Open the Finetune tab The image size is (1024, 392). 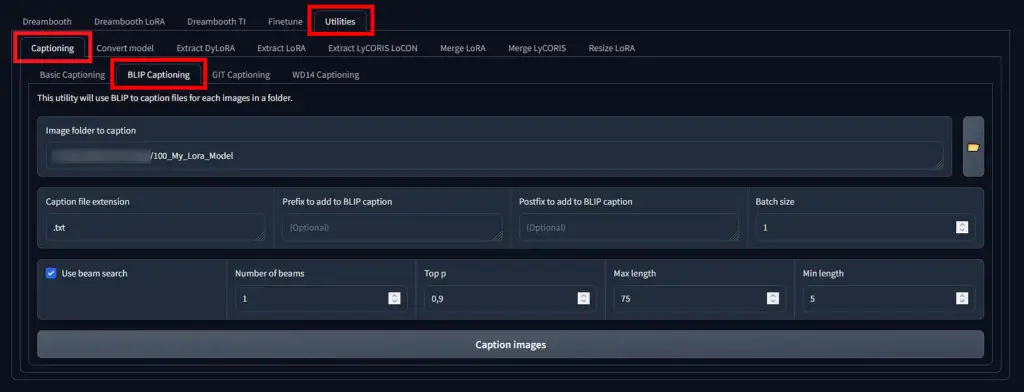click(285, 22)
